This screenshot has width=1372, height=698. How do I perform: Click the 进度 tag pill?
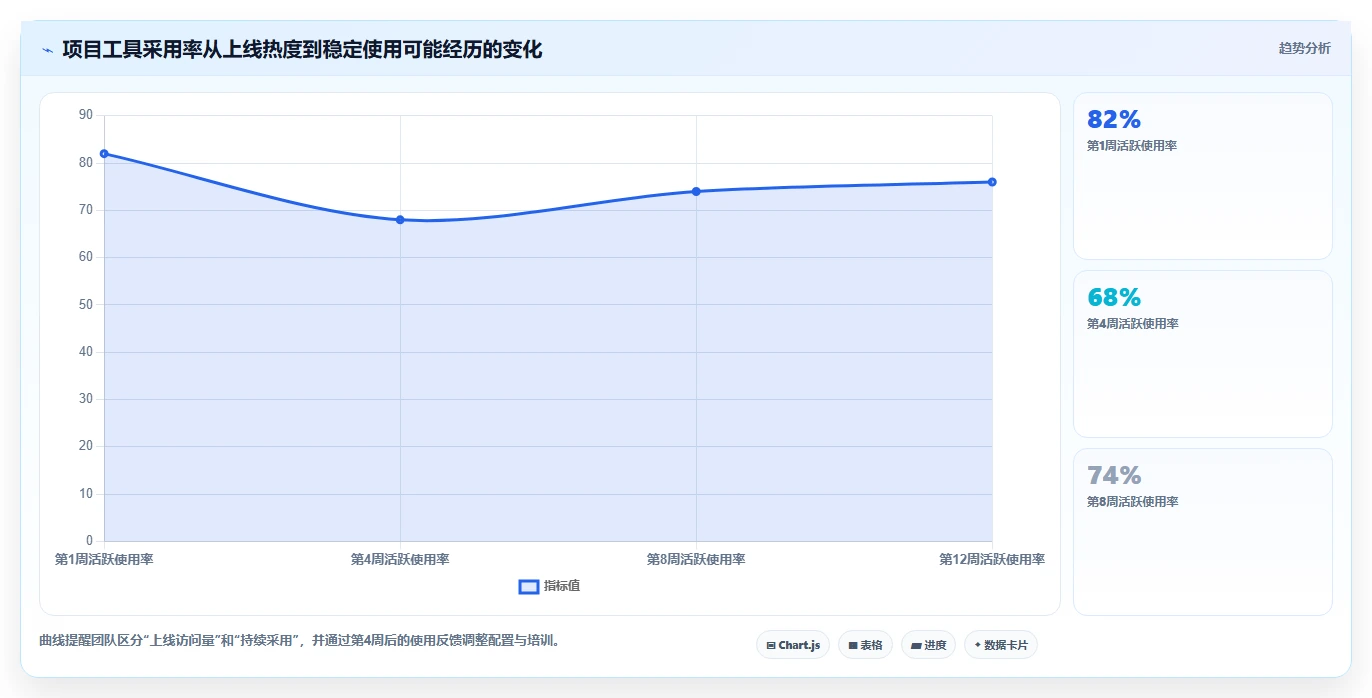[928, 645]
